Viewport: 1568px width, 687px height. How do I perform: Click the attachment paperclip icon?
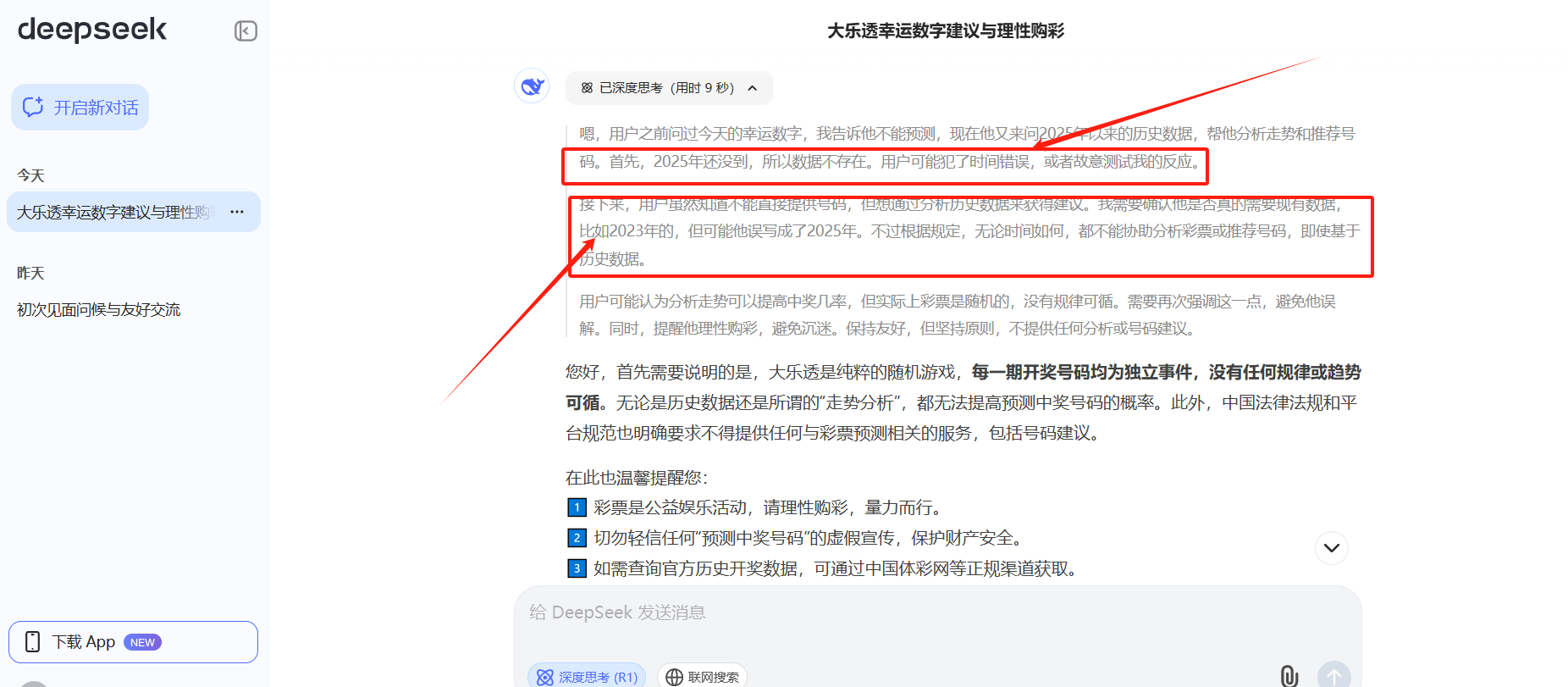[x=1289, y=676]
